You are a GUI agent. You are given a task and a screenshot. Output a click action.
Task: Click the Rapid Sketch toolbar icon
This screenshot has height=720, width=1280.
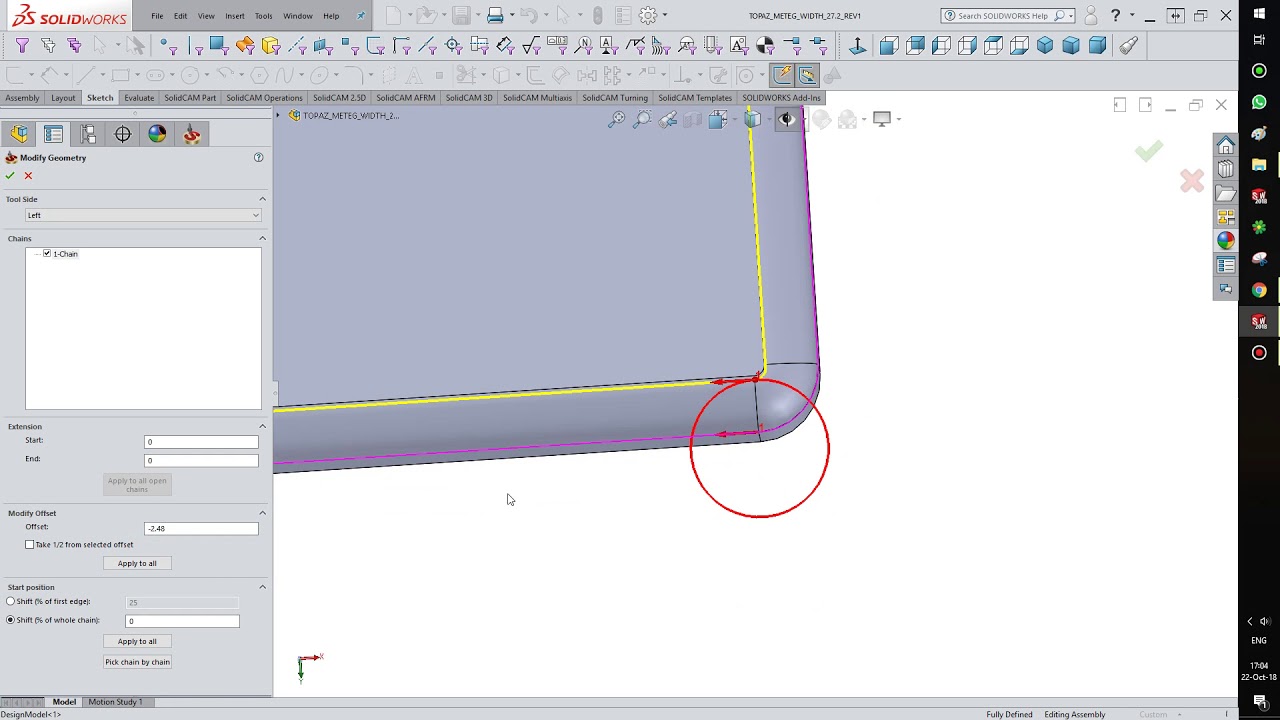point(782,75)
